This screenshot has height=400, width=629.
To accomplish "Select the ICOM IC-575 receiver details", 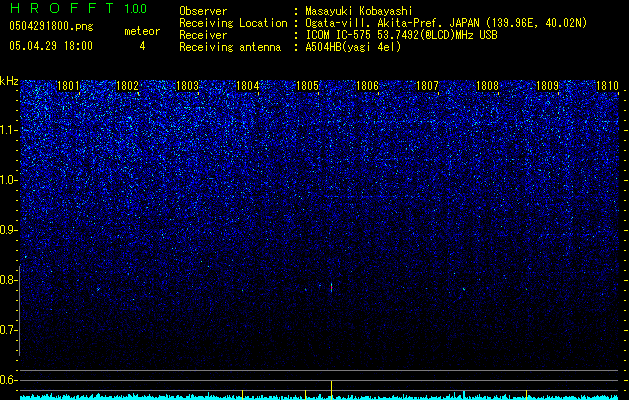I will [401, 35].
